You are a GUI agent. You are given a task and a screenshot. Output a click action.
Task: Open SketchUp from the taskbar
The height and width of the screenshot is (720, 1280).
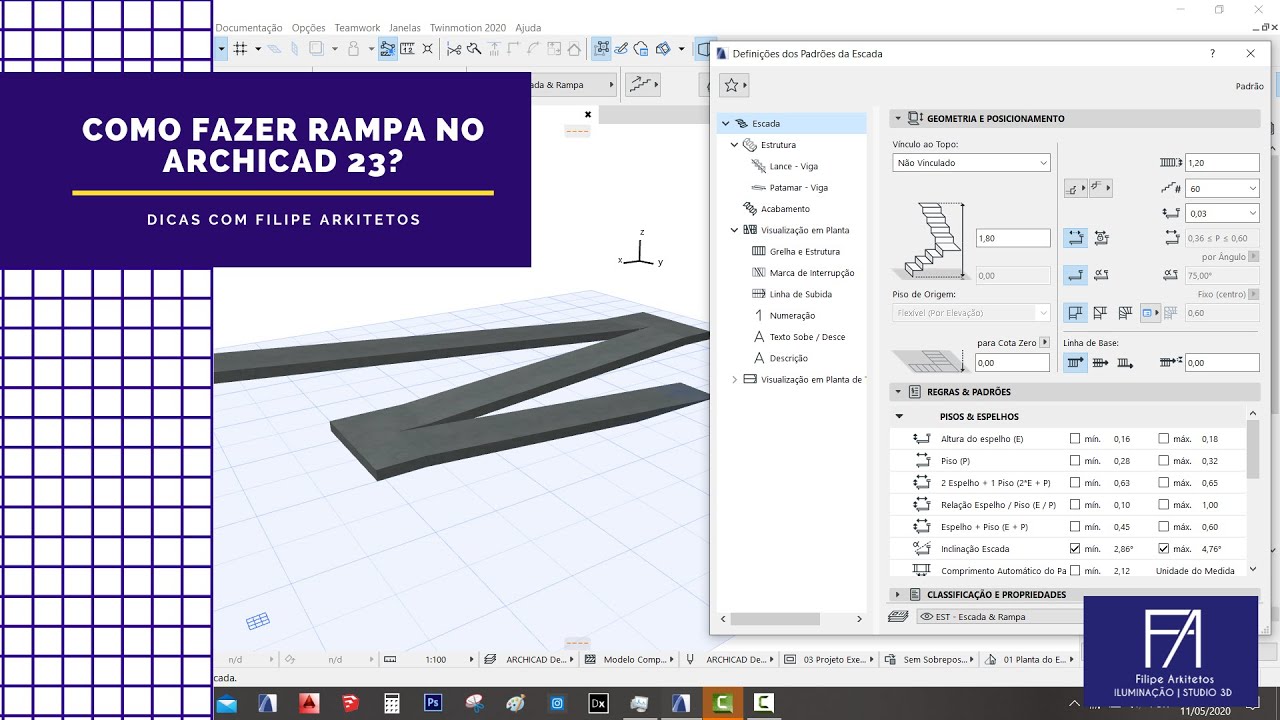(349, 703)
